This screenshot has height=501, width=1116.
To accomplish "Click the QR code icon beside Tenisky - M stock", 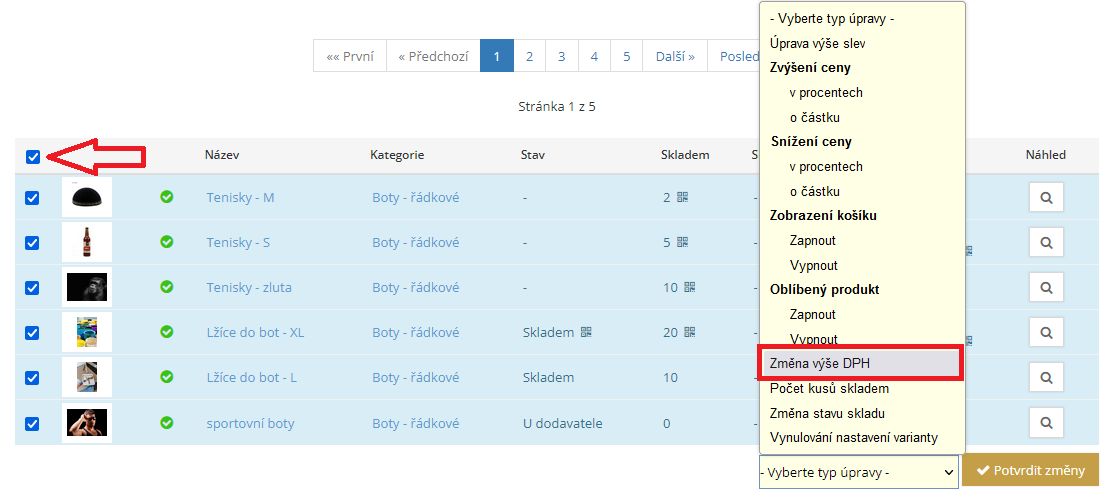I will [x=682, y=197].
